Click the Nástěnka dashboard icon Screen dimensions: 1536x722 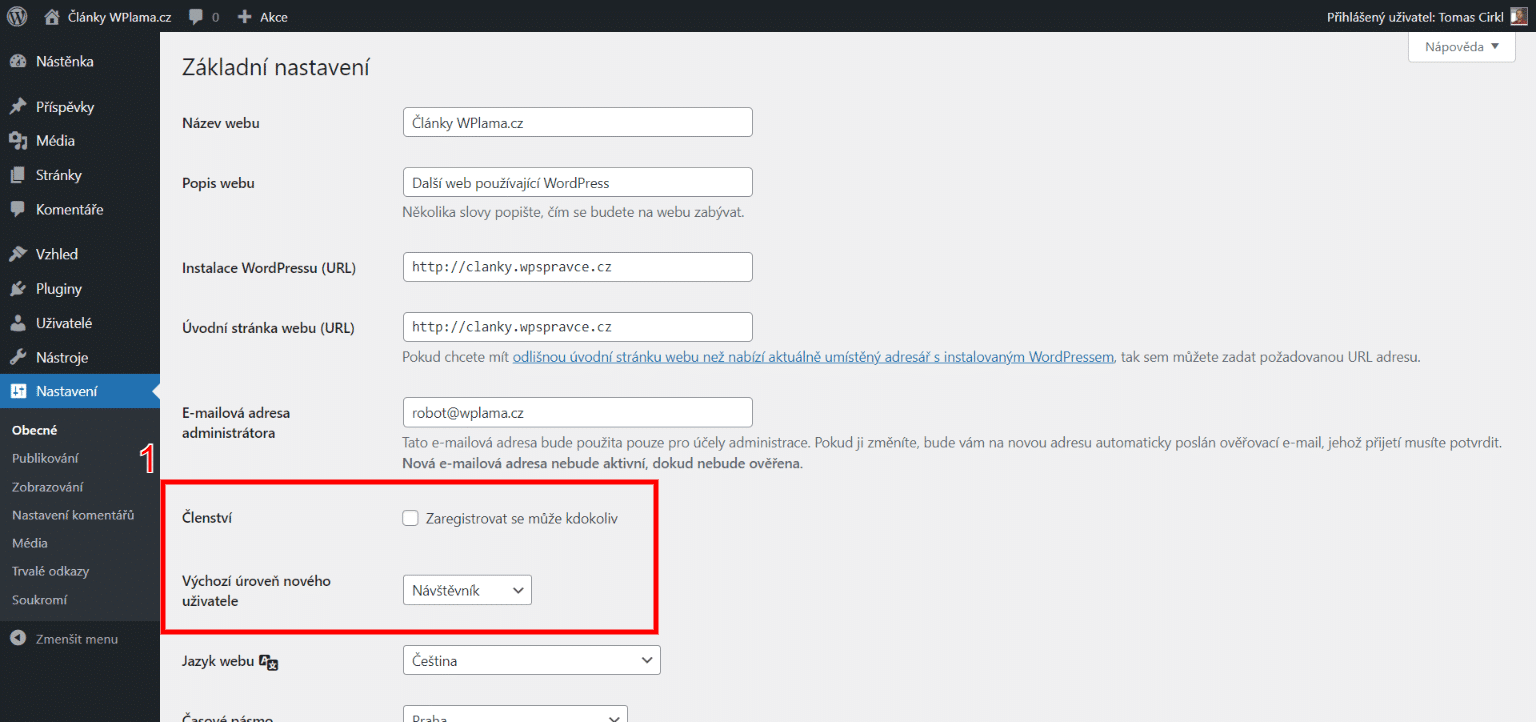click(18, 62)
